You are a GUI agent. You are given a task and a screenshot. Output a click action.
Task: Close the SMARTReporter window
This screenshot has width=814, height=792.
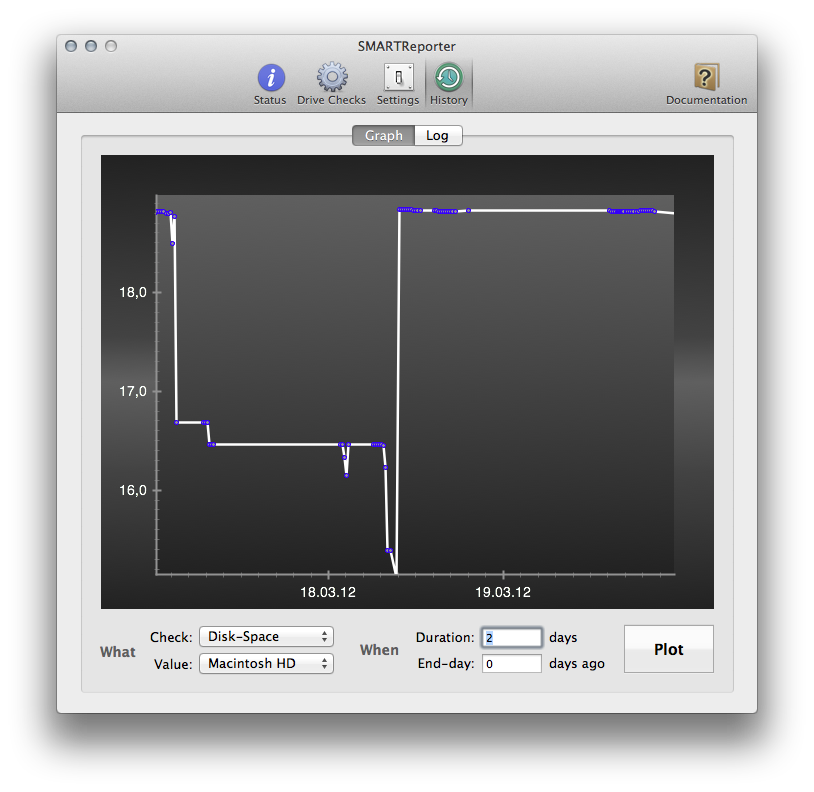point(71,46)
